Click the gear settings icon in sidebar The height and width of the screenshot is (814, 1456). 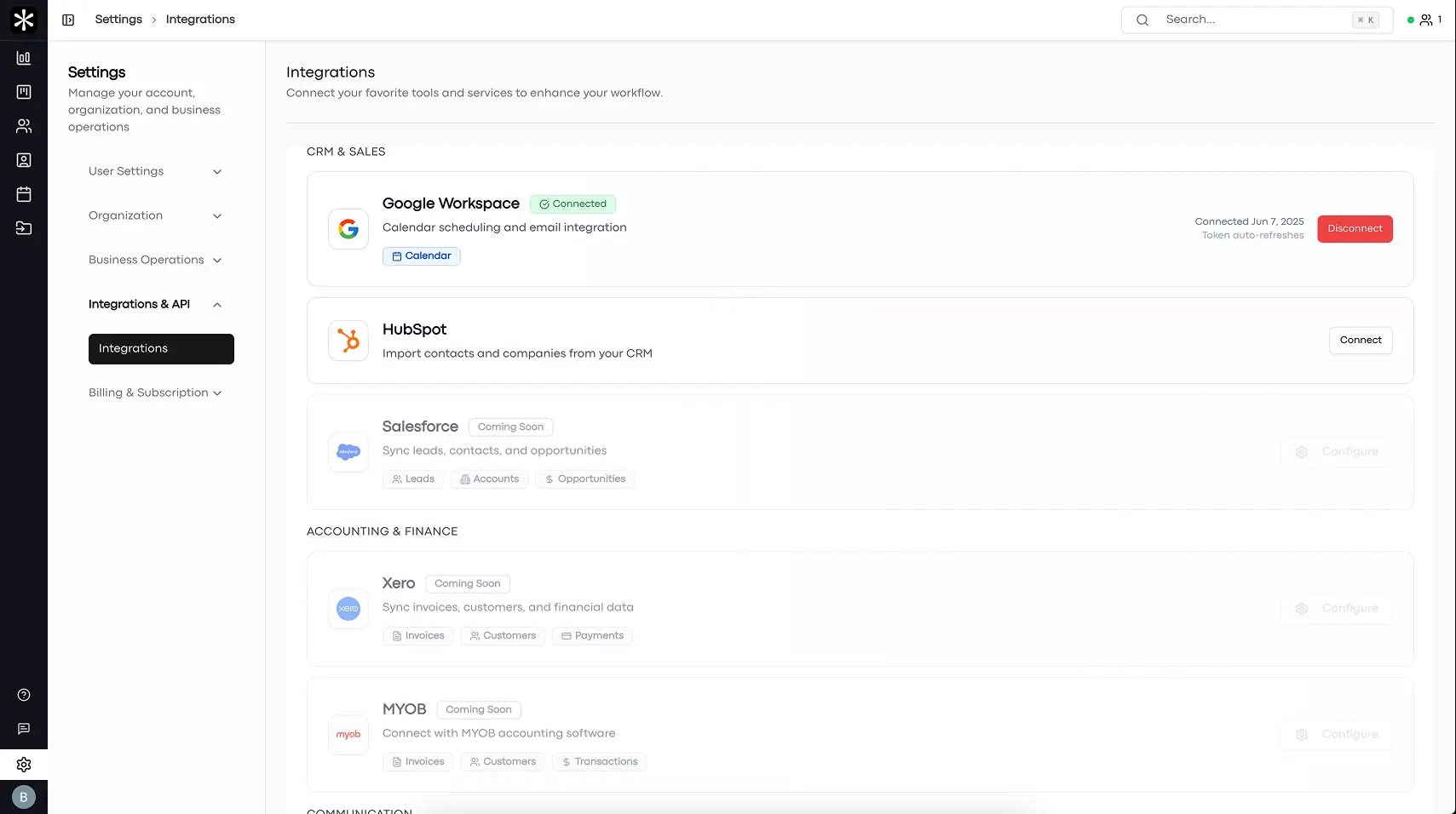click(x=24, y=765)
